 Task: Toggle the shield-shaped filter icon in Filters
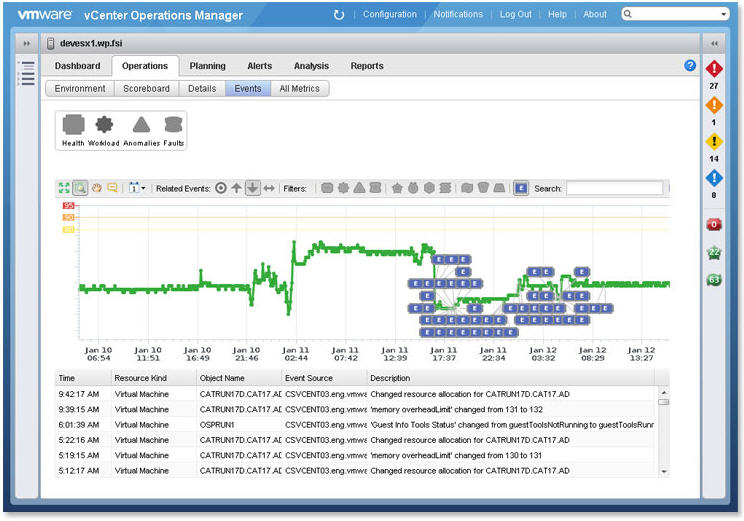pyautogui.click(x=483, y=188)
